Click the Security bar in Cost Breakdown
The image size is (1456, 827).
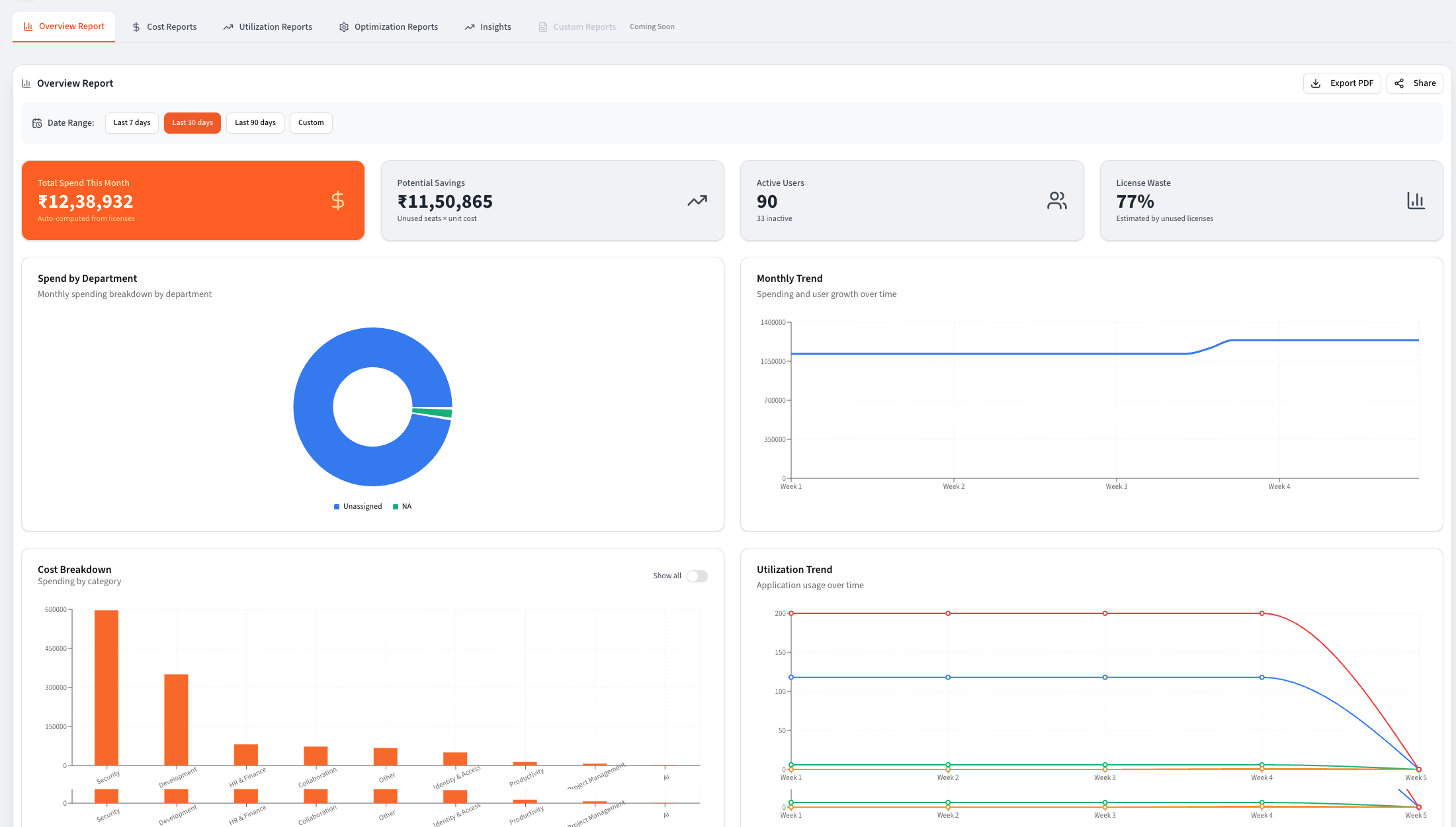(x=107, y=687)
